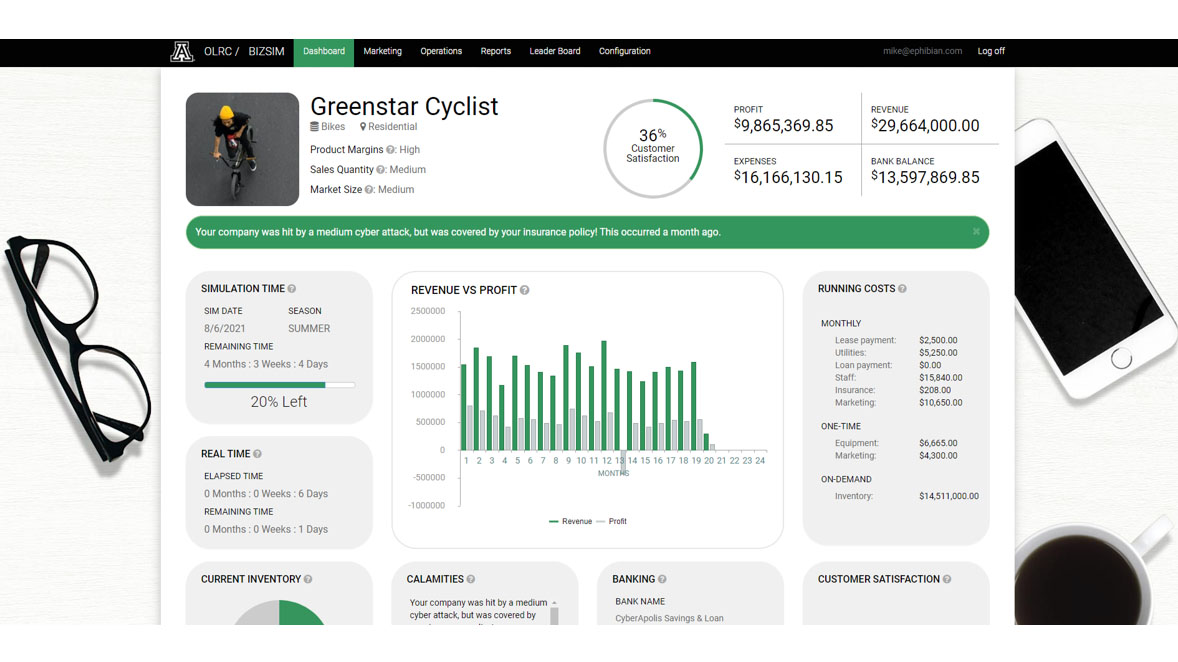Click the CyberApolis Savings & Loan bank name
This screenshot has height=662, width=1178.
click(x=669, y=618)
